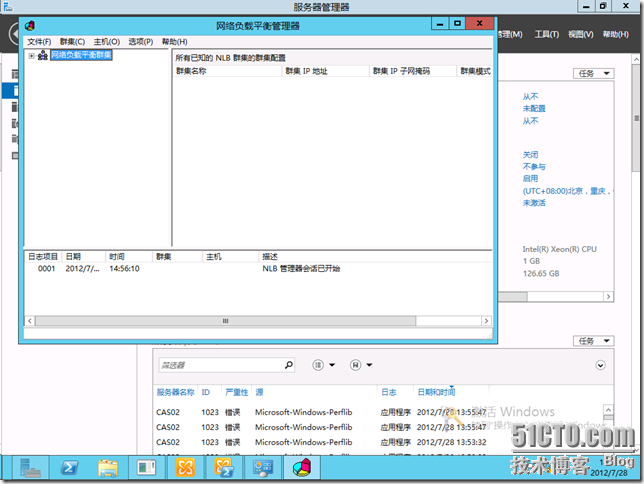
Task: Switch to NLB manager taskbar icon
Action: (302, 468)
